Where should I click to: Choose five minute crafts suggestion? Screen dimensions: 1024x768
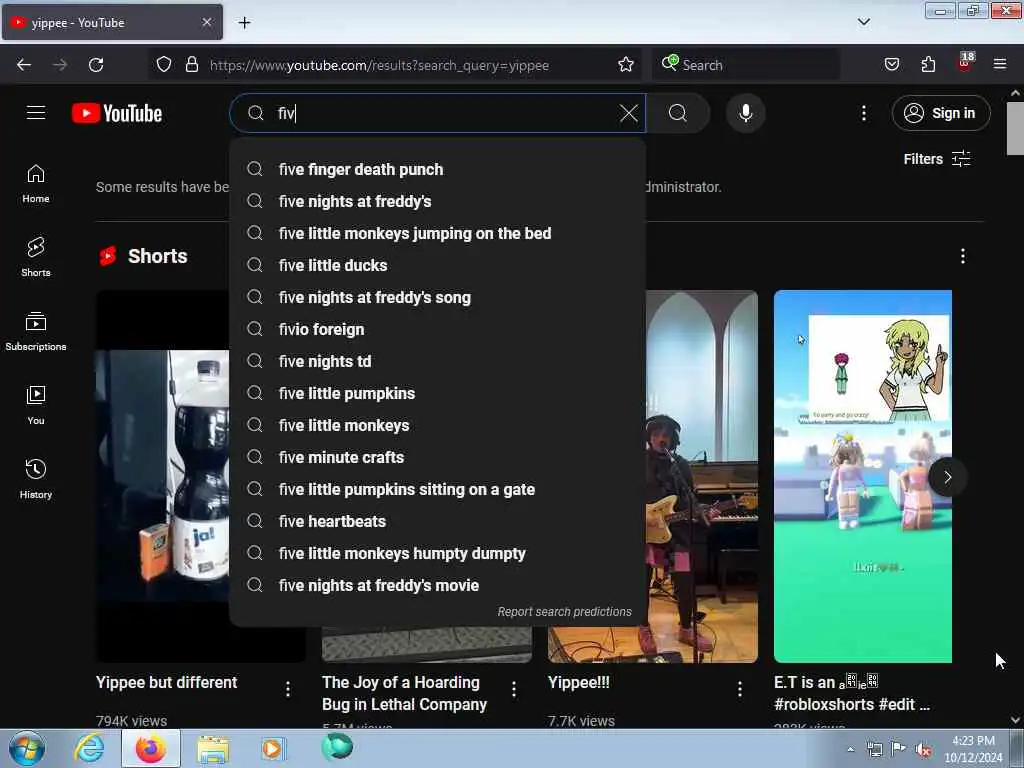pyautogui.click(x=438, y=458)
